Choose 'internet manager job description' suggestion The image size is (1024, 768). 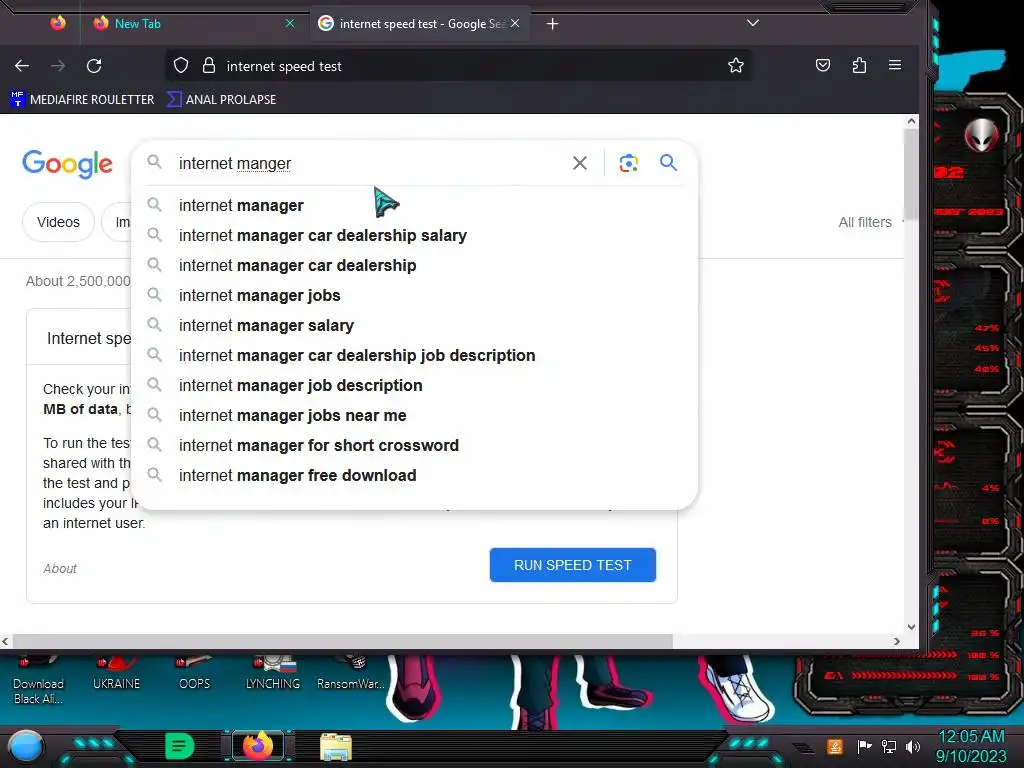pyautogui.click(x=415, y=385)
